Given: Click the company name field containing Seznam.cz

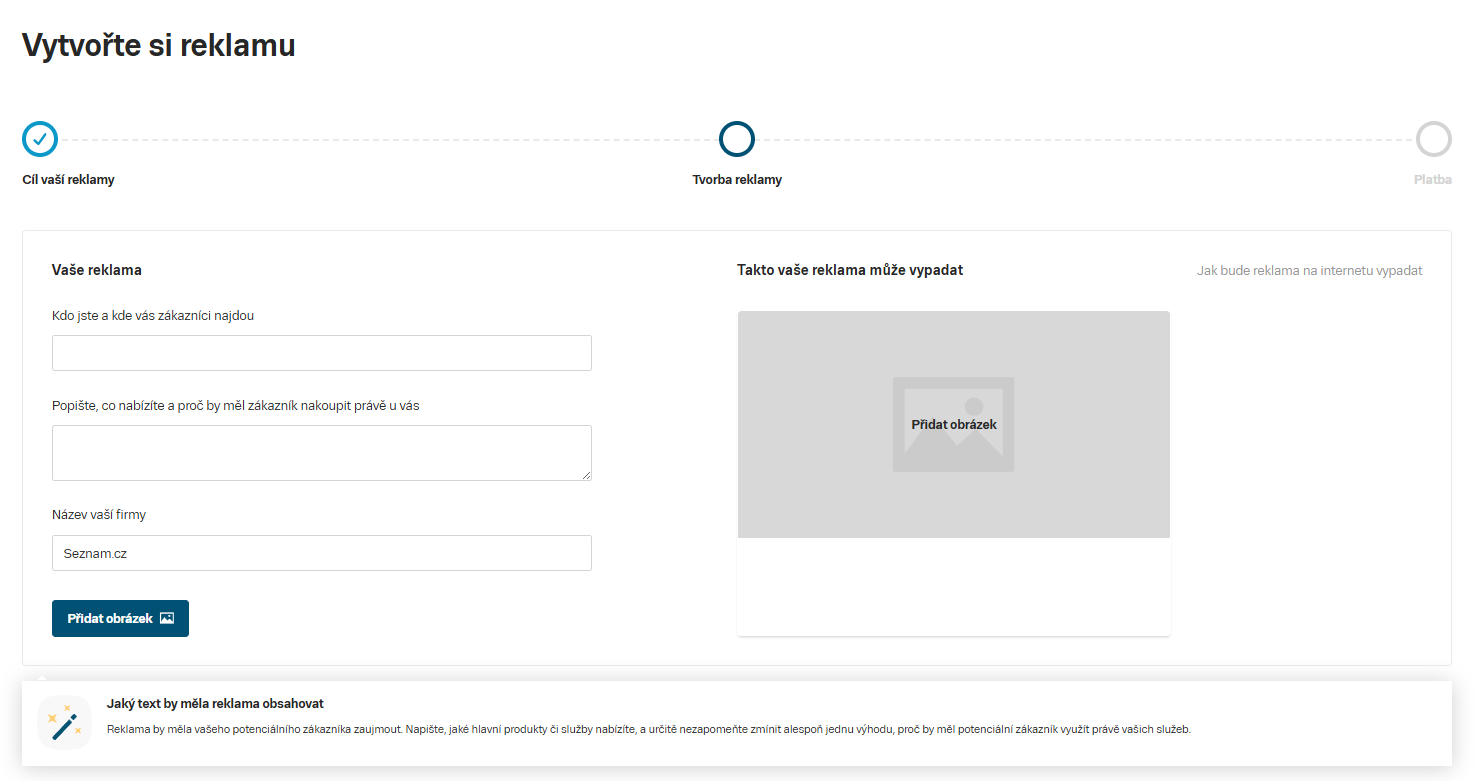Looking at the screenshot, I should 321,553.
